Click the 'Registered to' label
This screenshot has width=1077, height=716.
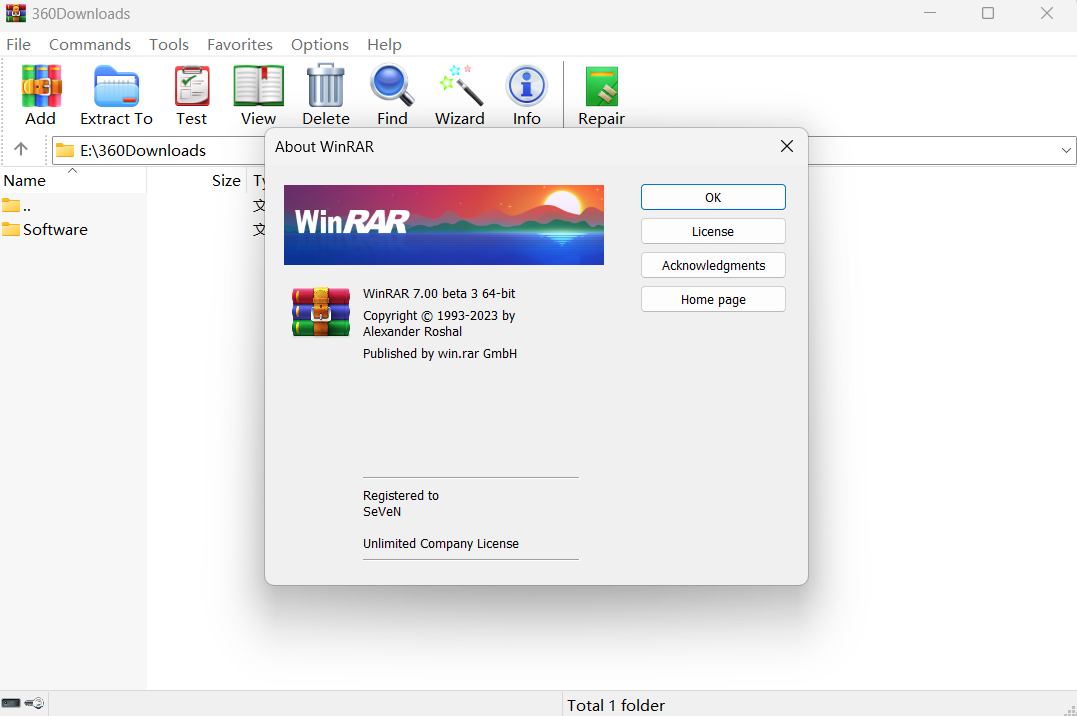pyautogui.click(x=400, y=495)
